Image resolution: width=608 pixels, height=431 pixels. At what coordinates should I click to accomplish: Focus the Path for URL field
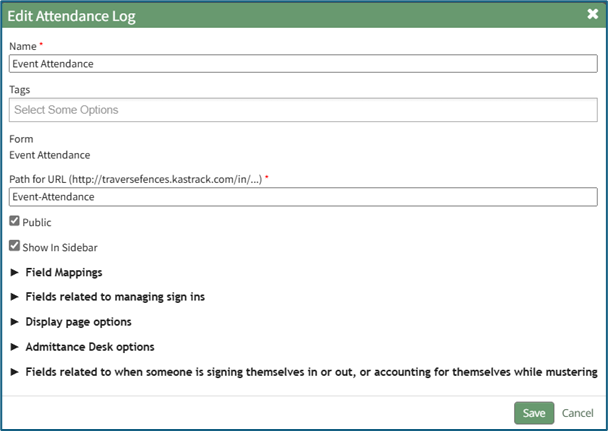point(303,197)
